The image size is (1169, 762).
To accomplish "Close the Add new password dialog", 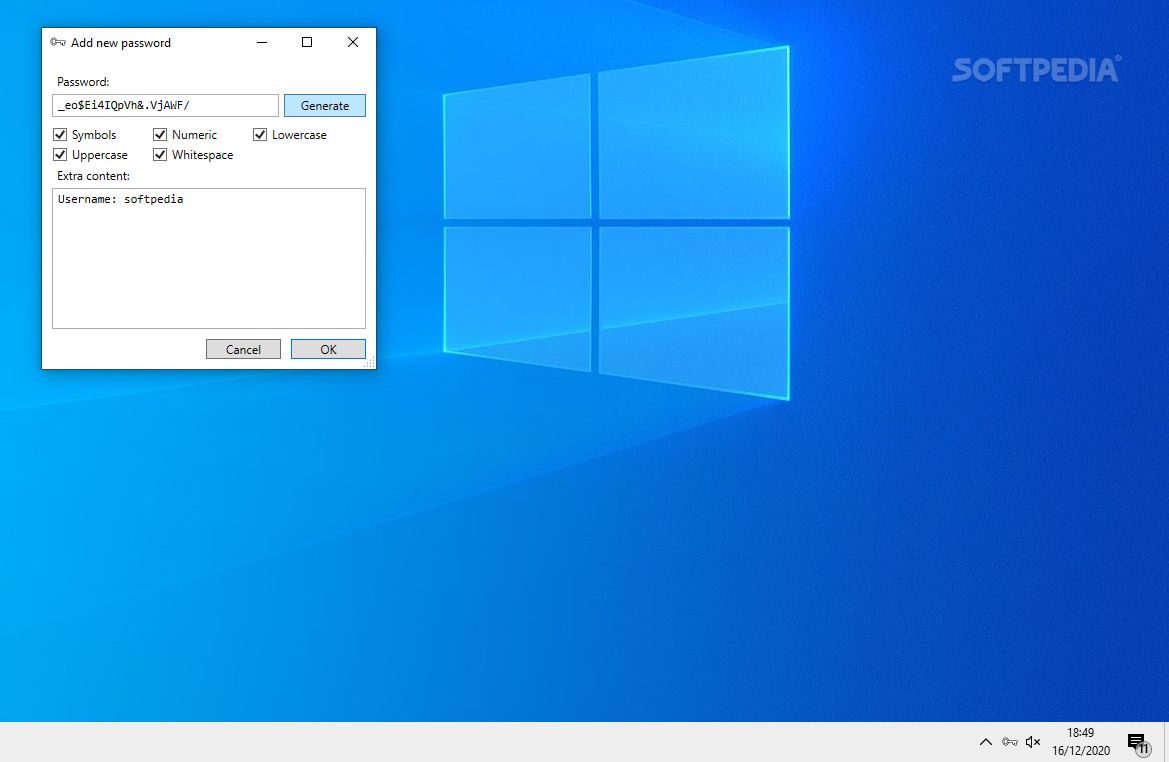I will point(353,42).
